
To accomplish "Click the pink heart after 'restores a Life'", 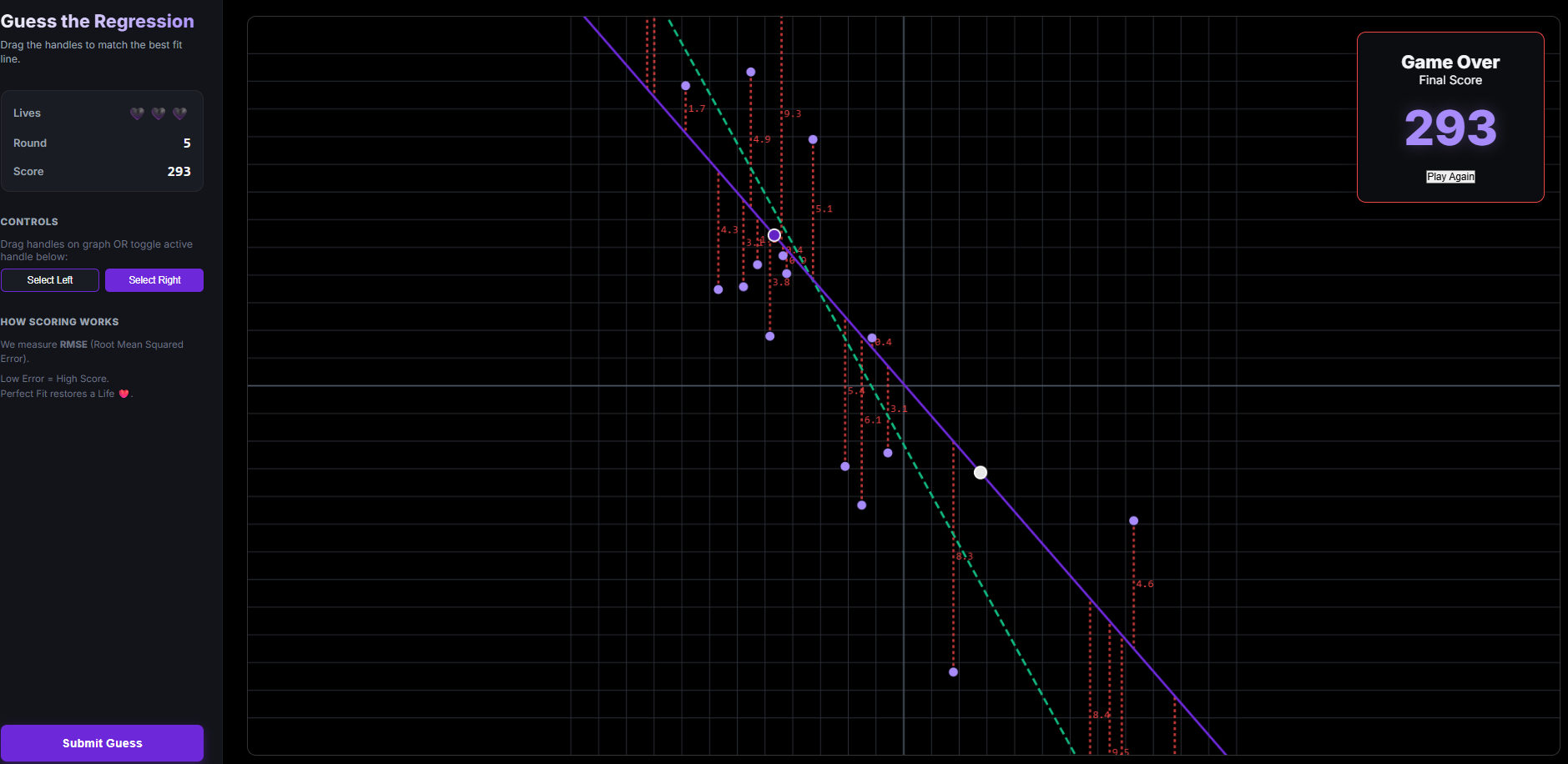I will (124, 394).
